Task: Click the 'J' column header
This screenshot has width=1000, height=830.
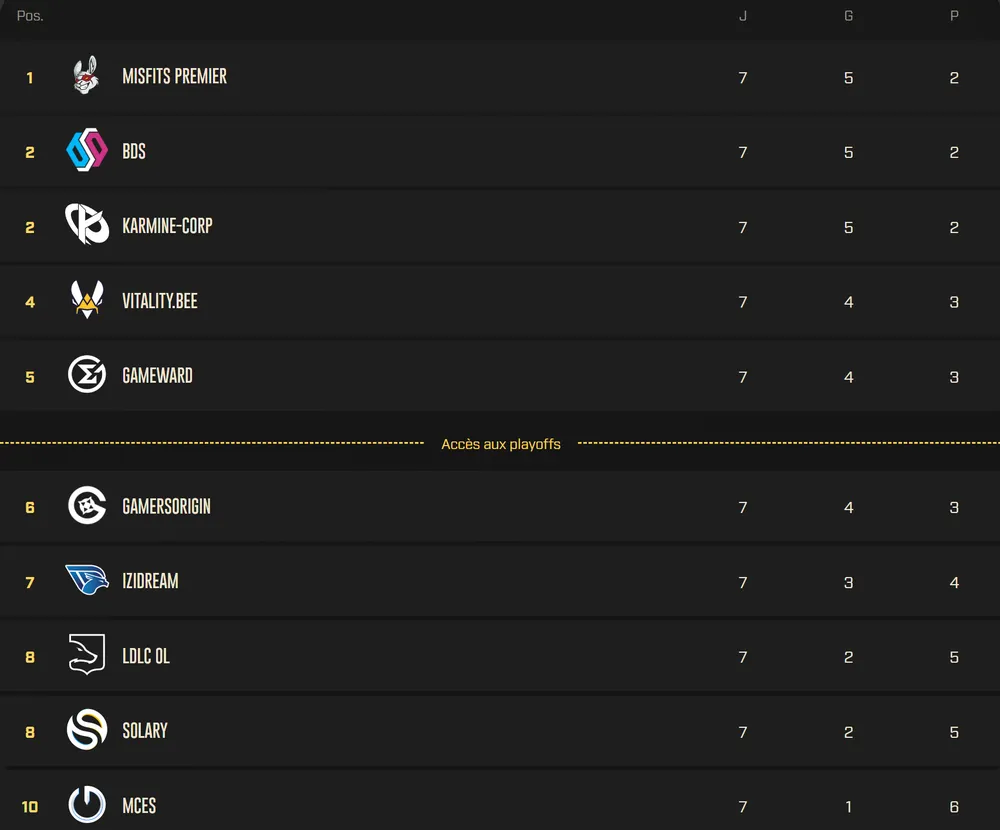Action: [743, 16]
